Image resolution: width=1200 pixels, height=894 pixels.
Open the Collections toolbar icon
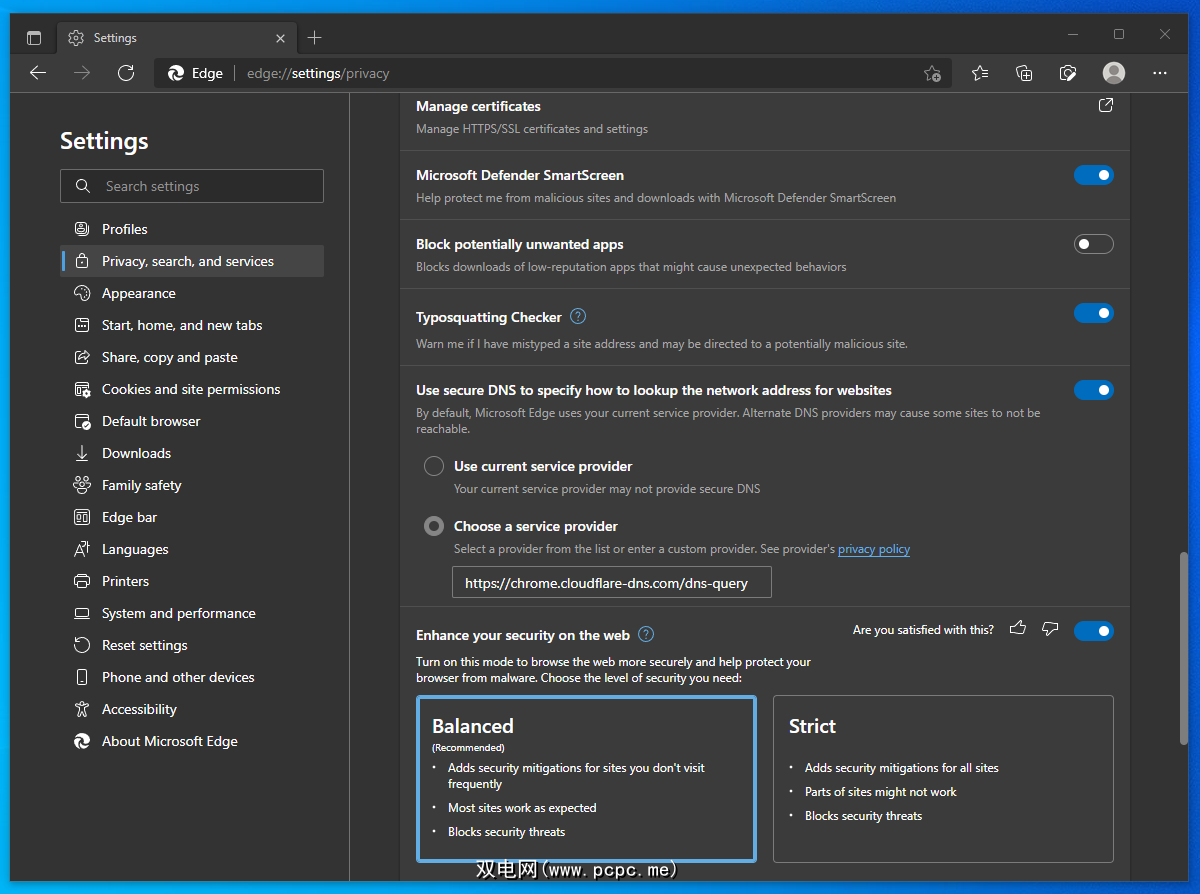(1024, 73)
